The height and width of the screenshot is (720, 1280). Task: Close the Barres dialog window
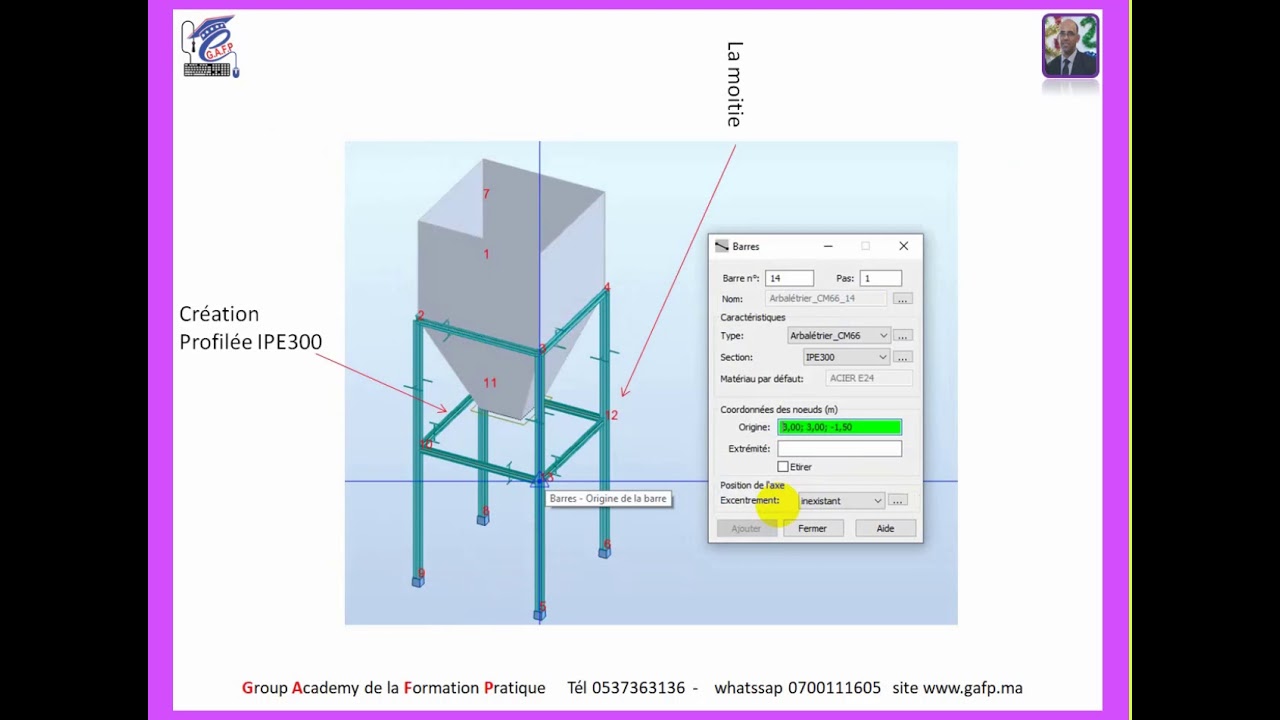pyautogui.click(x=903, y=246)
